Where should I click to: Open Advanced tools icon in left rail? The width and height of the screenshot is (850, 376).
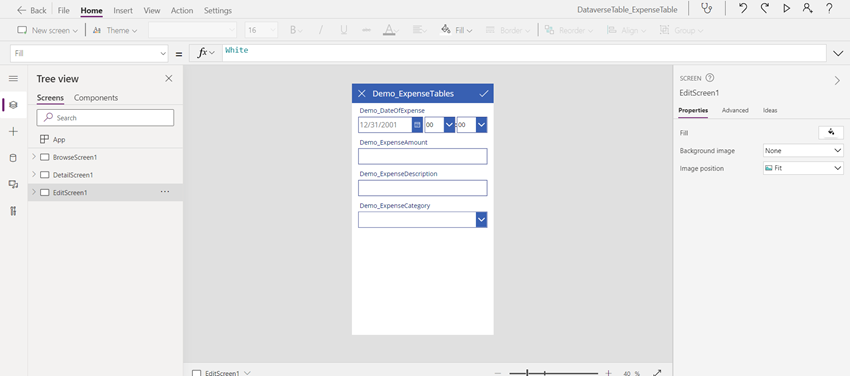[x=14, y=211]
